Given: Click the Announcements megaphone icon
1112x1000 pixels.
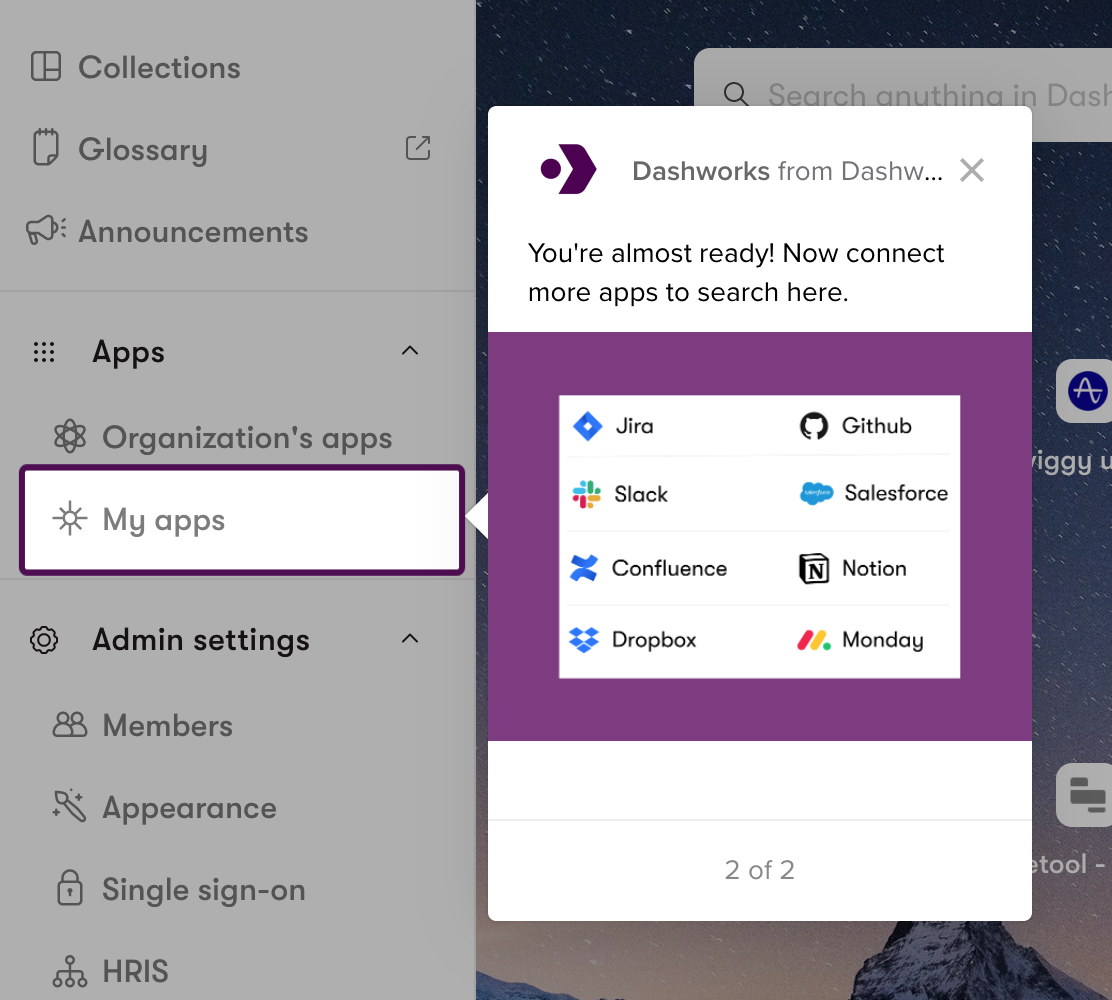Looking at the screenshot, I should tap(46, 230).
